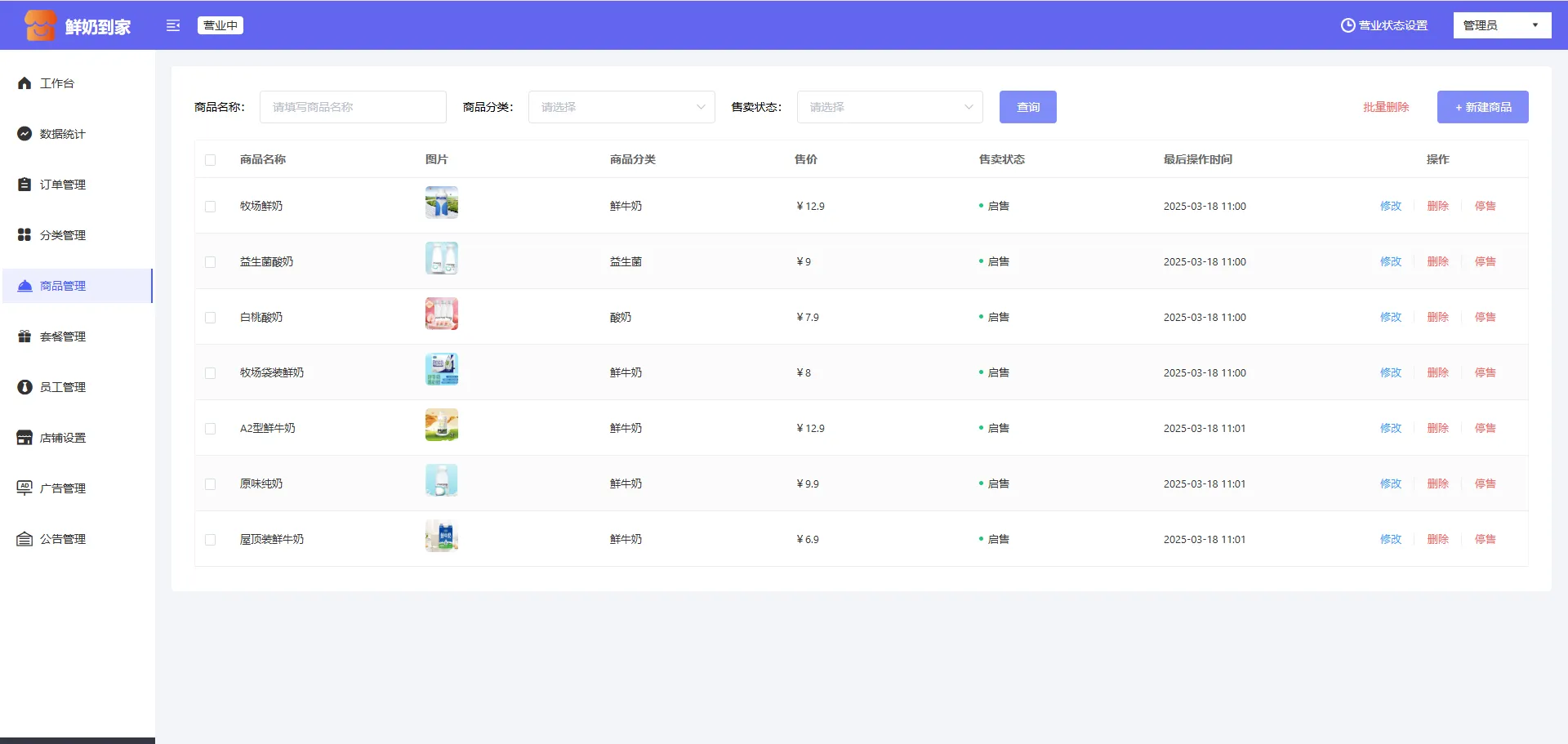The width and height of the screenshot is (1568, 744).
Task: Click the 查询 query button
Action: tap(1027, 107)
